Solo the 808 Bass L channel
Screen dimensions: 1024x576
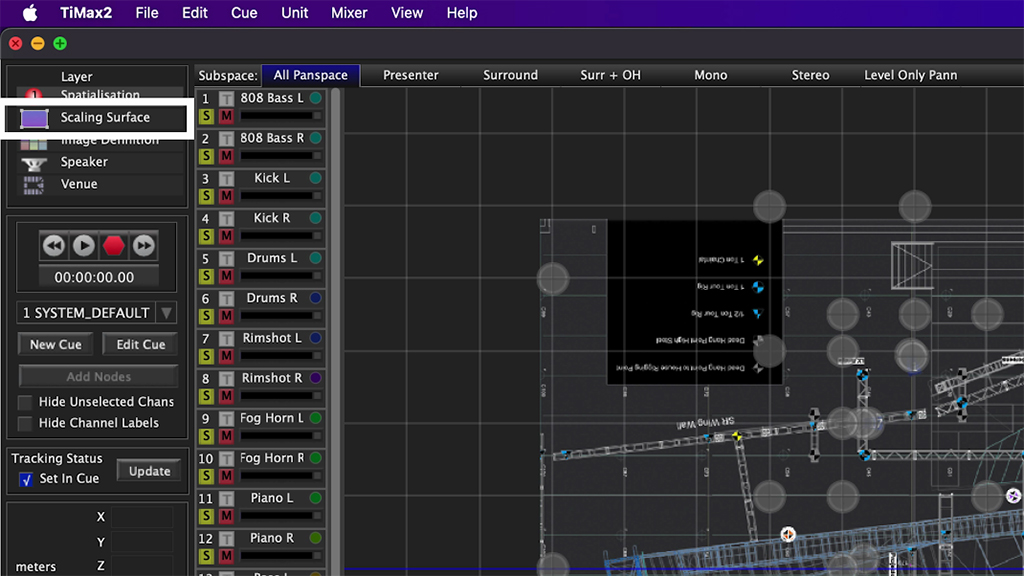pos(206,116)
